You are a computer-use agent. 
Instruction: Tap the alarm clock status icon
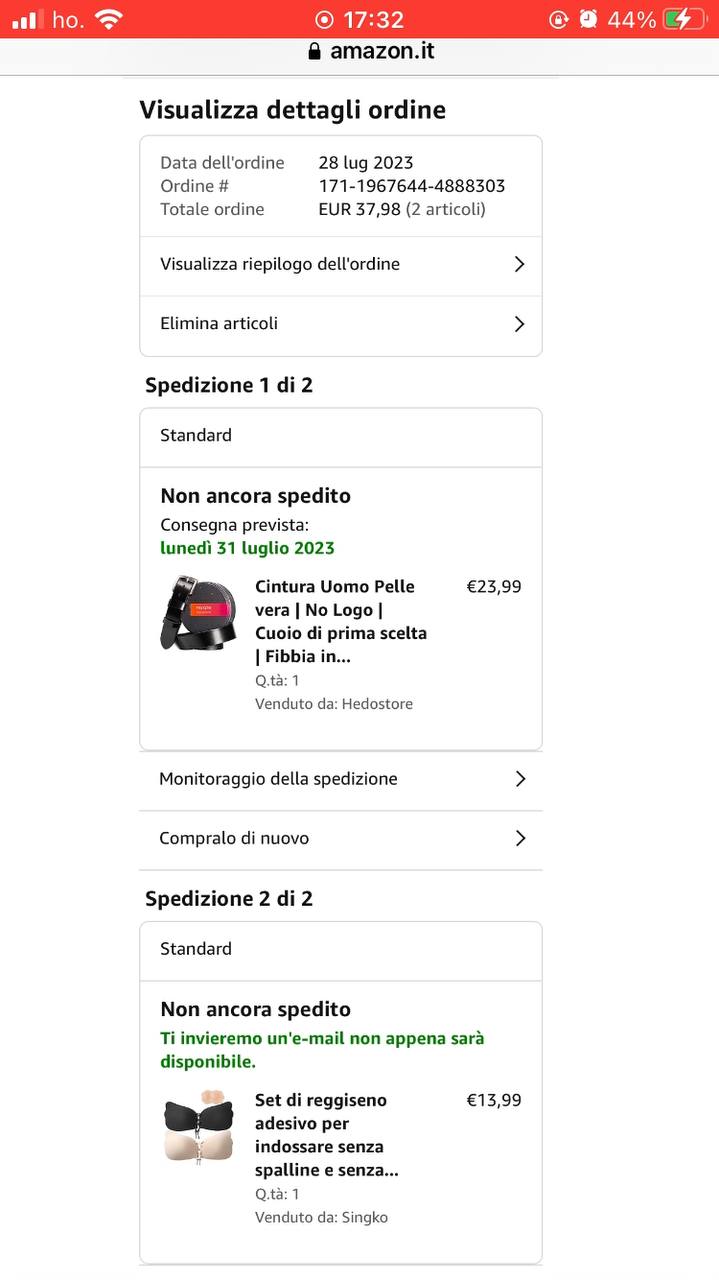click(x=588, y=19)
